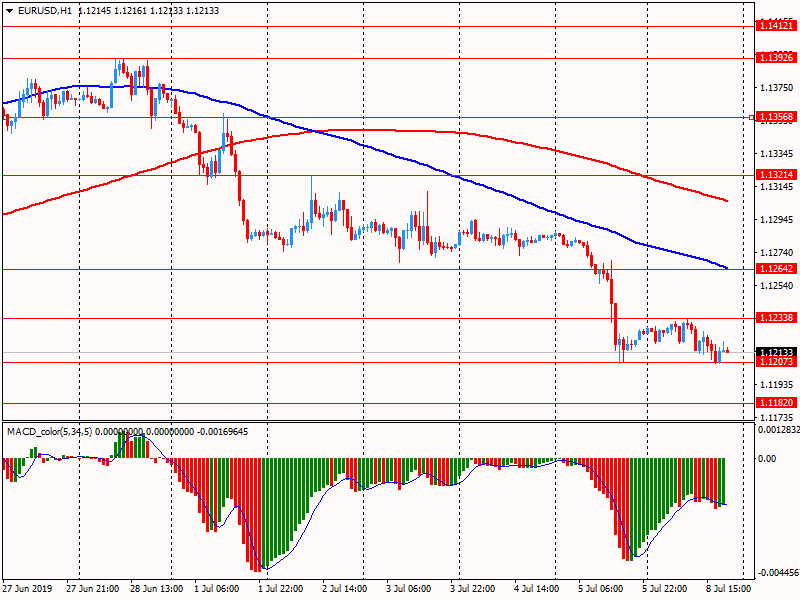800x600 pixels.
Task: Open the chart menu triangle beside EURUSD,H1
Action: [10, 11]
